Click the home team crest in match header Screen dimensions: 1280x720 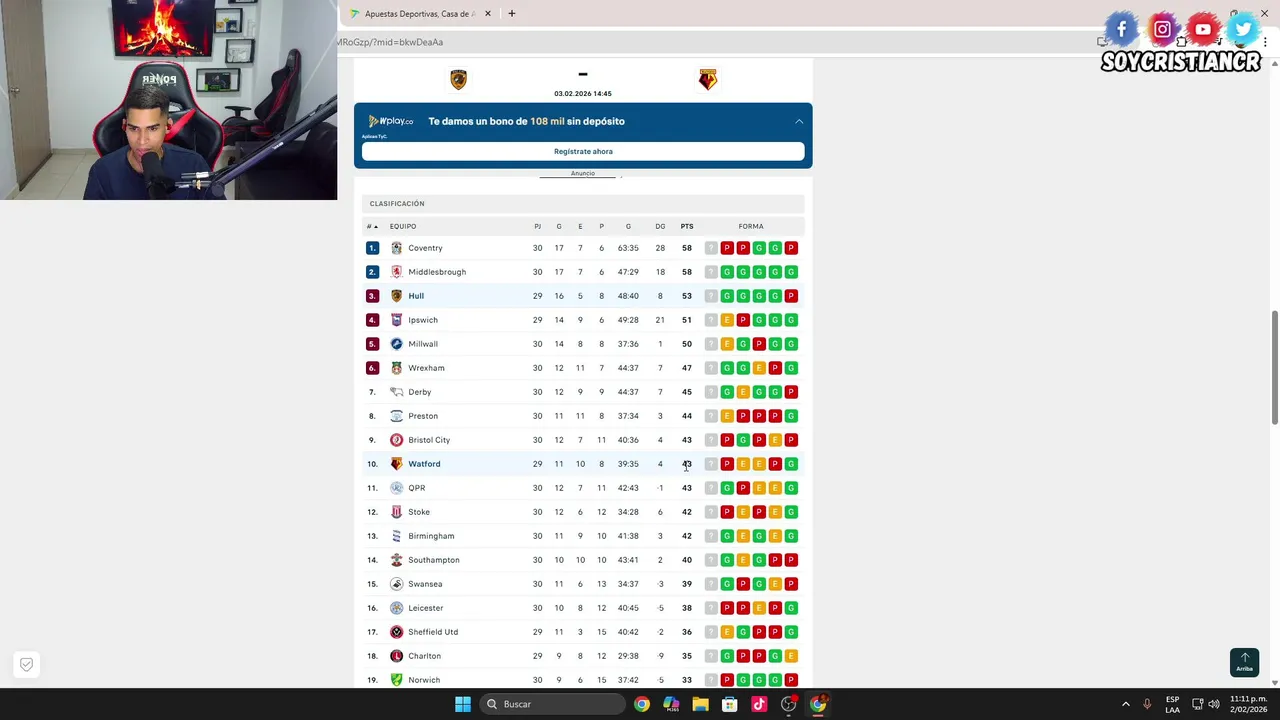pos(459,80)
